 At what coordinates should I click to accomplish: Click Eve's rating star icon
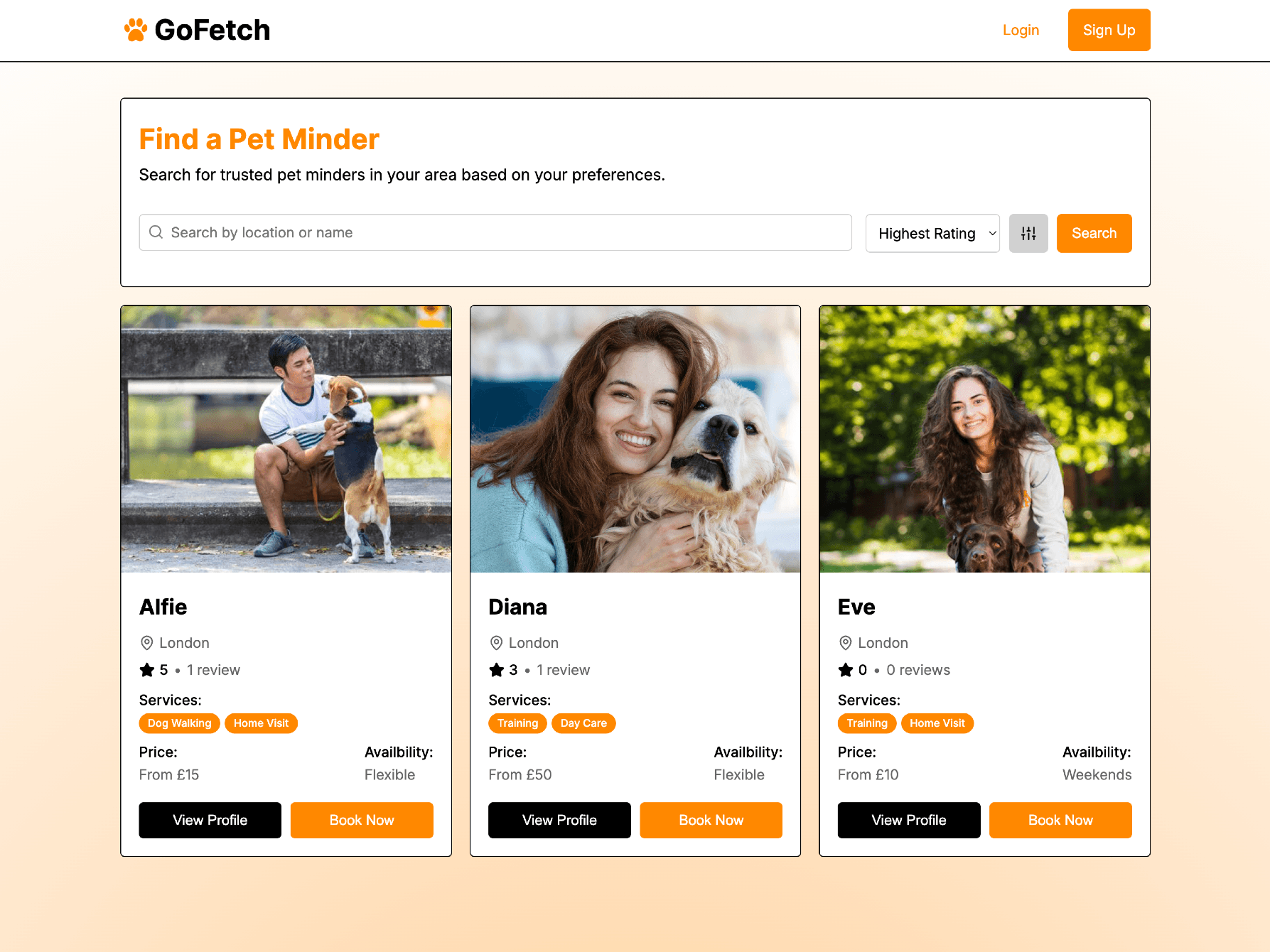click(x=846, y=670)
